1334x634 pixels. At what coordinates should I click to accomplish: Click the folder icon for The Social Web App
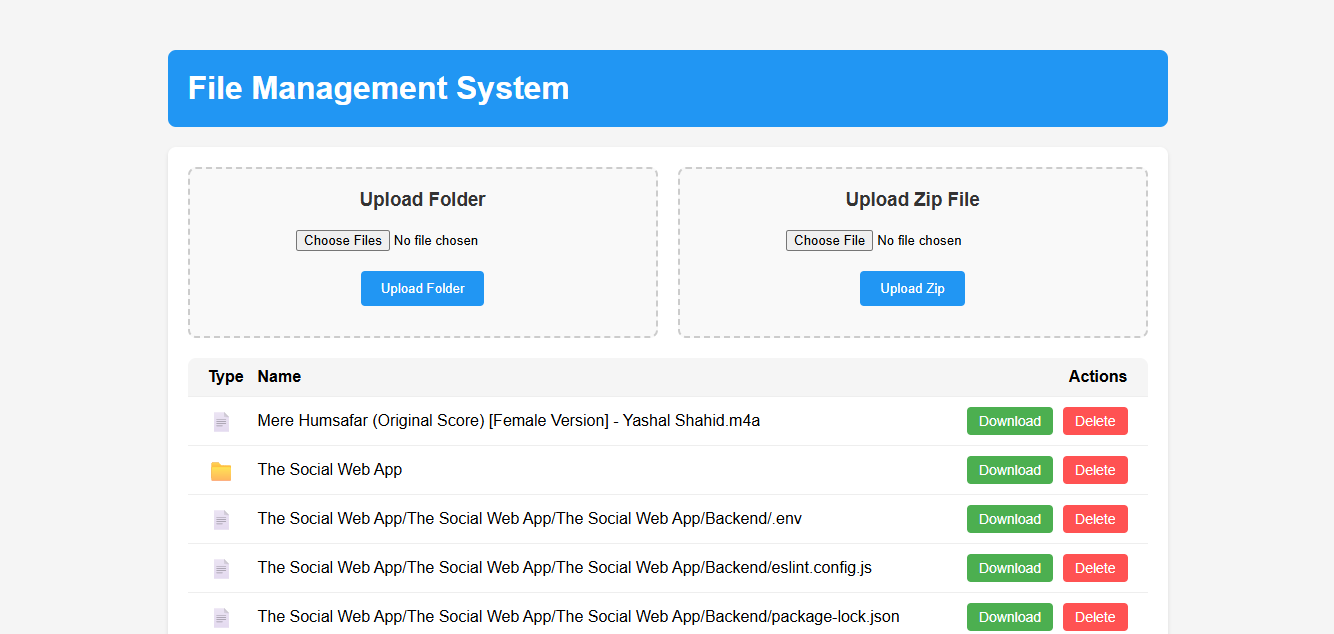click(x=221, y=471)
